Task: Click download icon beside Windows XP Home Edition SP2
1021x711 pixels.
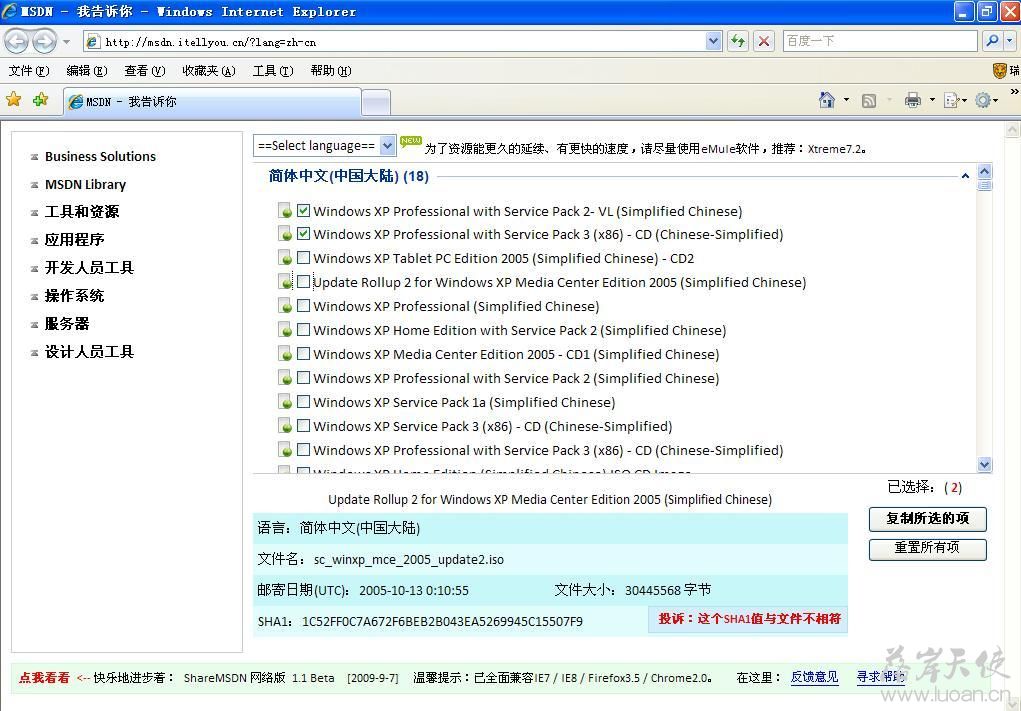Action: pyautogui.click(x=285, y=330)
